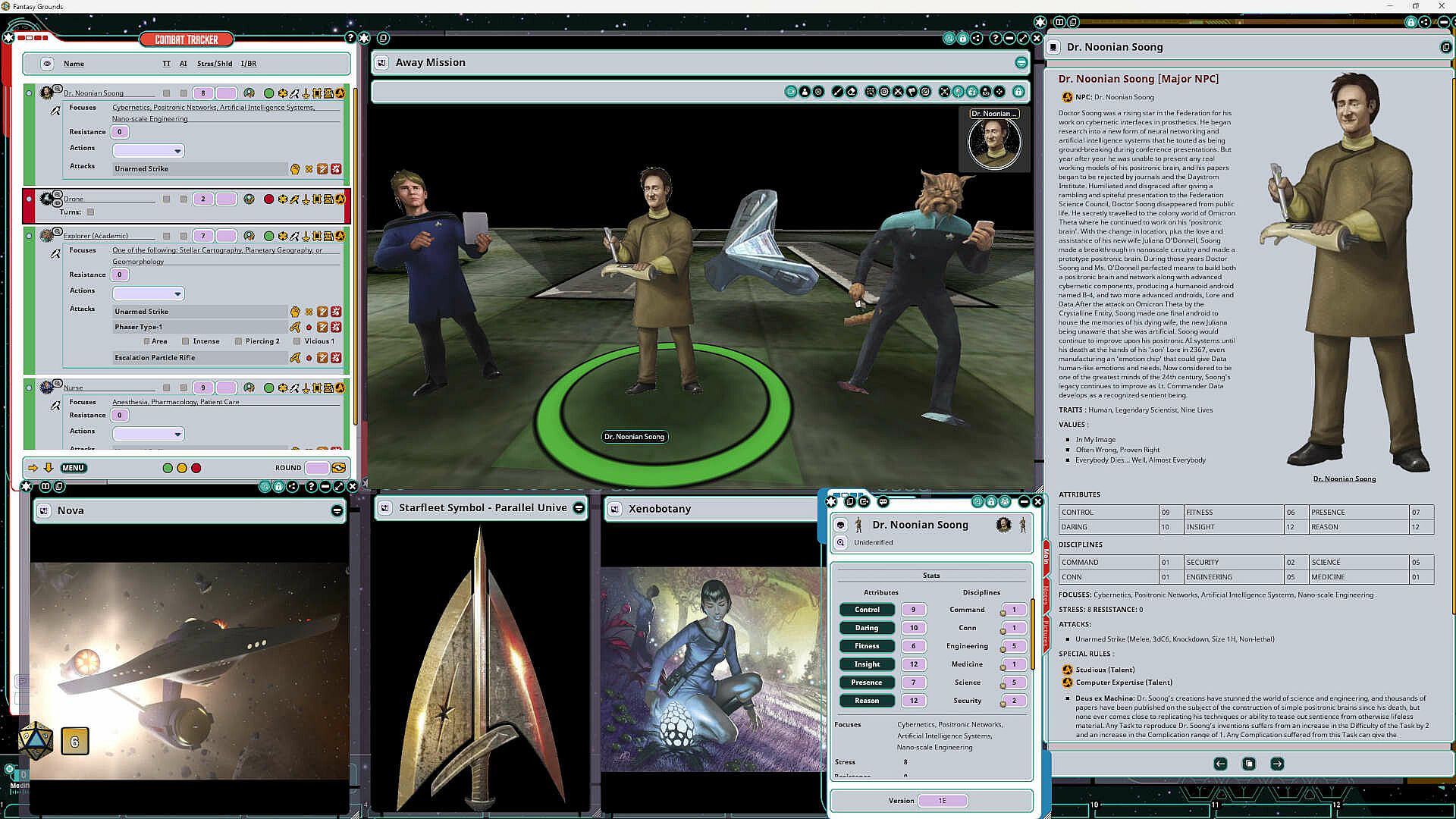The height and width of the screenshot is (819, 1456).
Task: Toggle visibility eye icon in Combat Tracker header
Action: point(47,64)
